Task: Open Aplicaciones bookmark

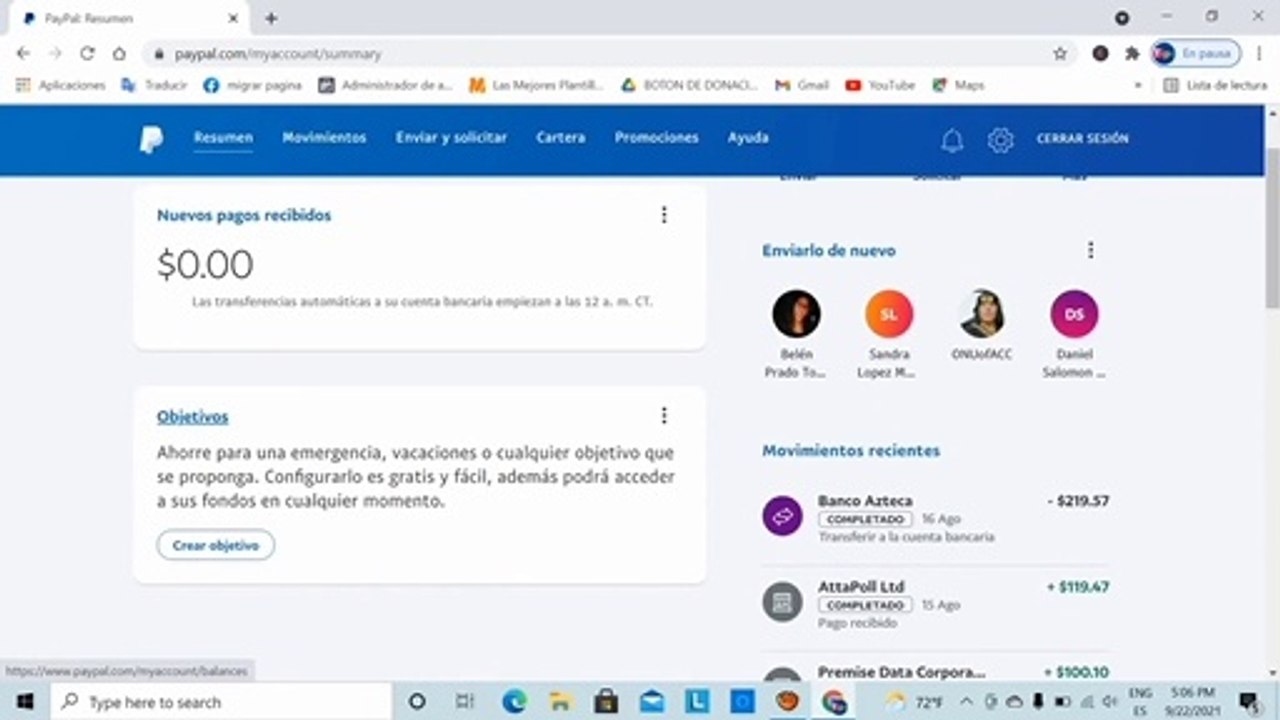Action: tap(61, 86)
